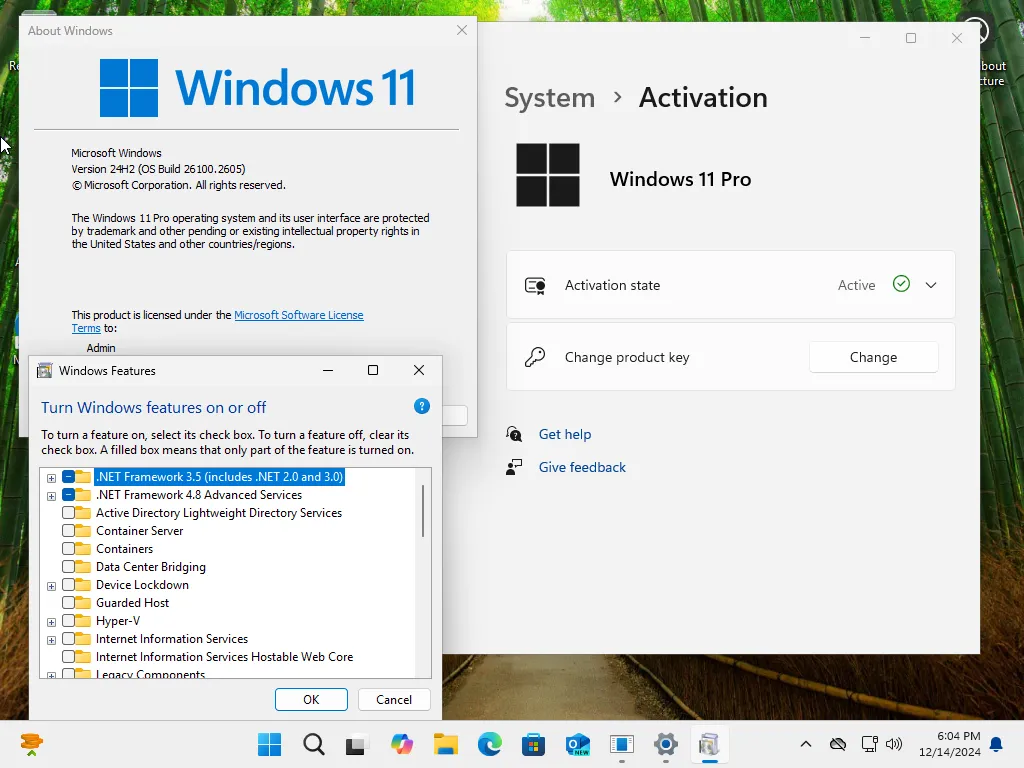Screen dimensions: 1024x768
Task: Expand the Device Lockdown node
Action: coord(51,586)
